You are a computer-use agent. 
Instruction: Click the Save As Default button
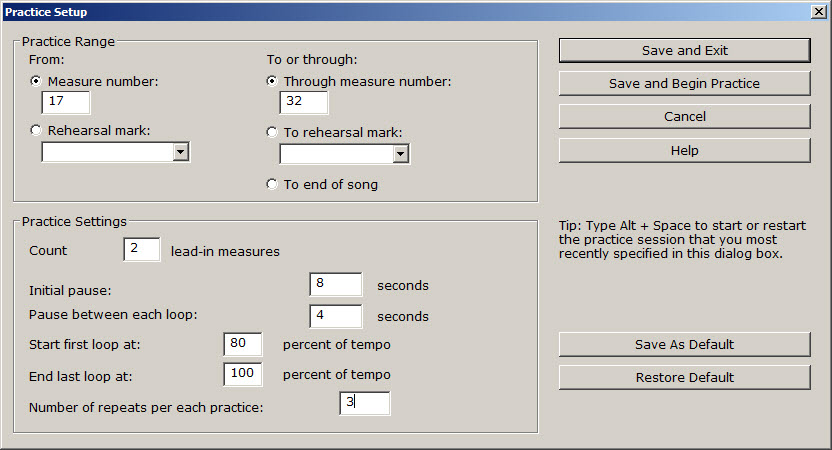tap(684, 344)
